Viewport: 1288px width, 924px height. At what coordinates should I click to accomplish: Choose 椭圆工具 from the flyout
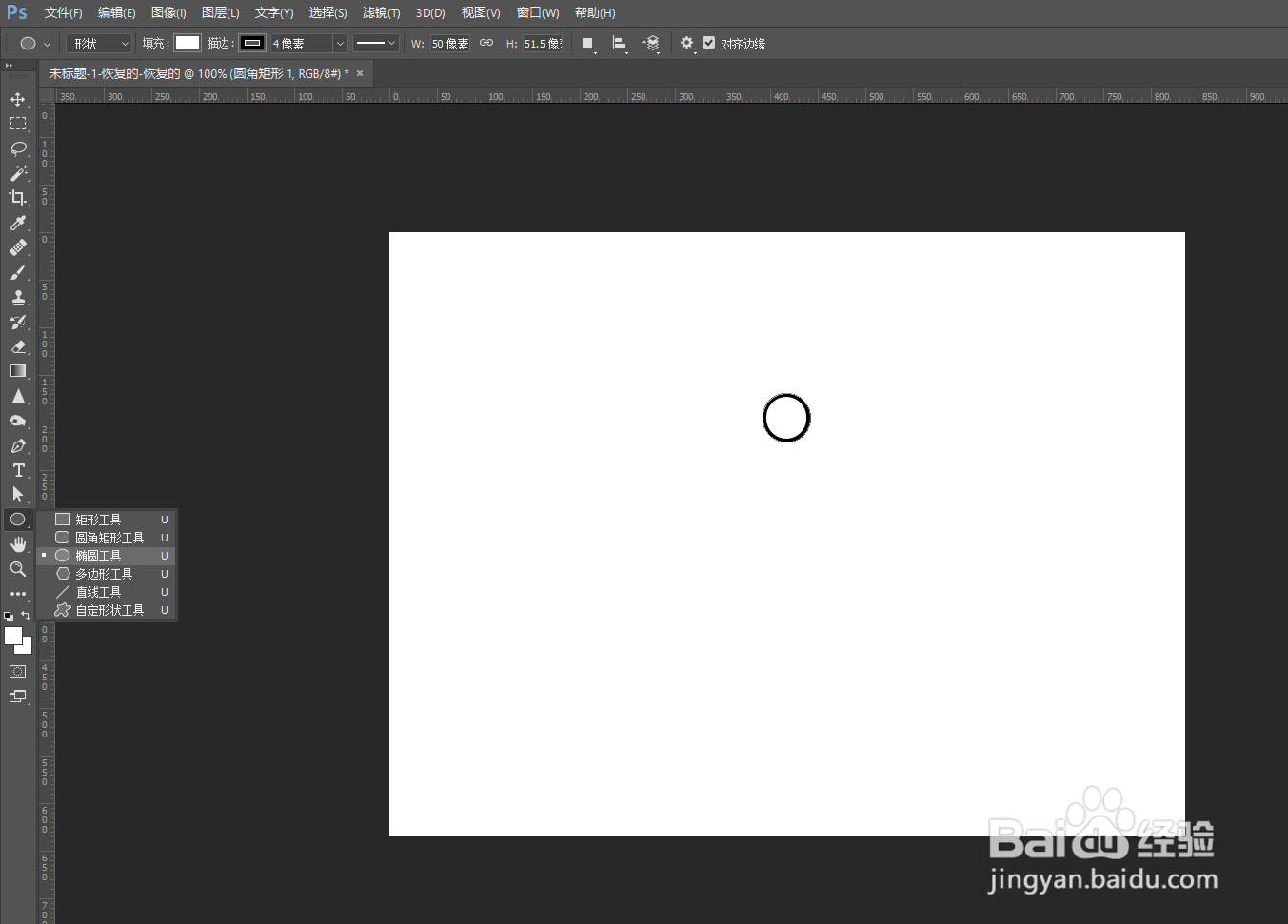click(106, 556)
